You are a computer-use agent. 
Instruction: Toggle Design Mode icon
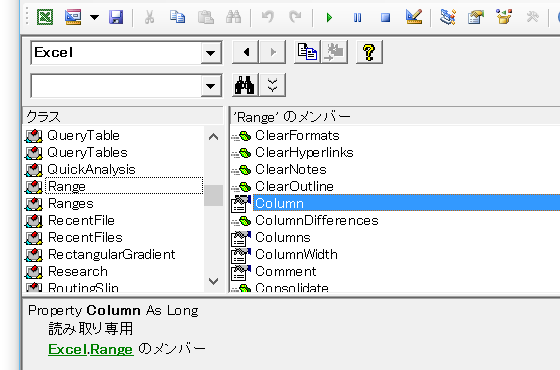414,17
